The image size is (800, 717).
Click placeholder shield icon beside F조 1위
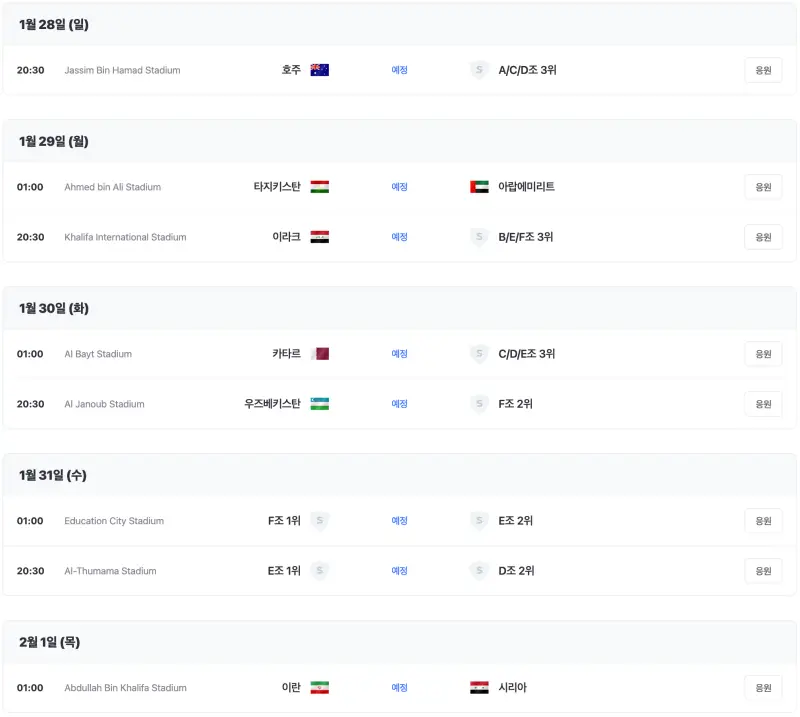tap(319, 521)
